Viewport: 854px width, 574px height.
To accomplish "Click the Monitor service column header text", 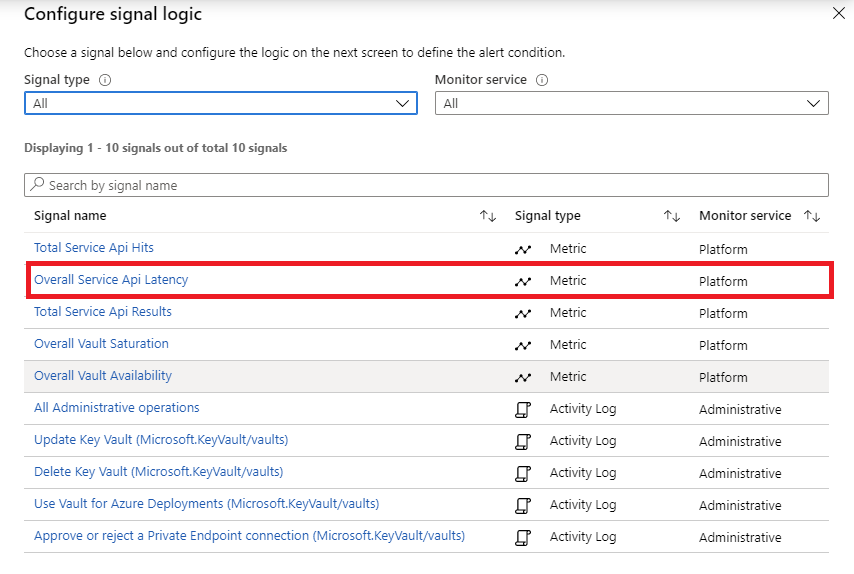I will (745, 216).
